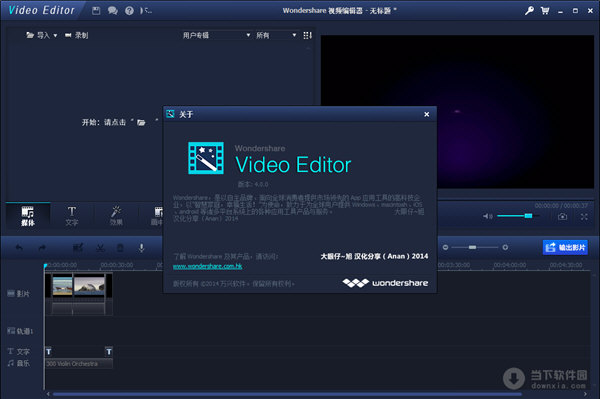Select the first text T marker on text track
Image resolution: width=600 pixels, height=399 pixels.
click(49, 352)
